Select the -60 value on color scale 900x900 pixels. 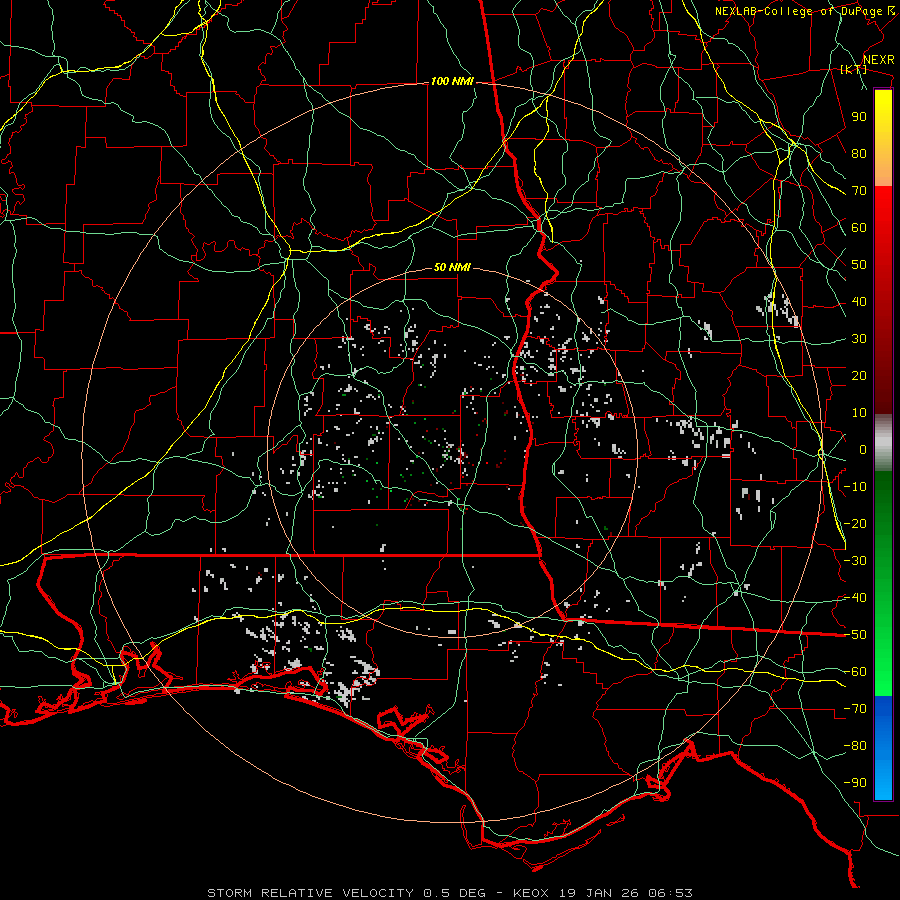click(855, 672)
